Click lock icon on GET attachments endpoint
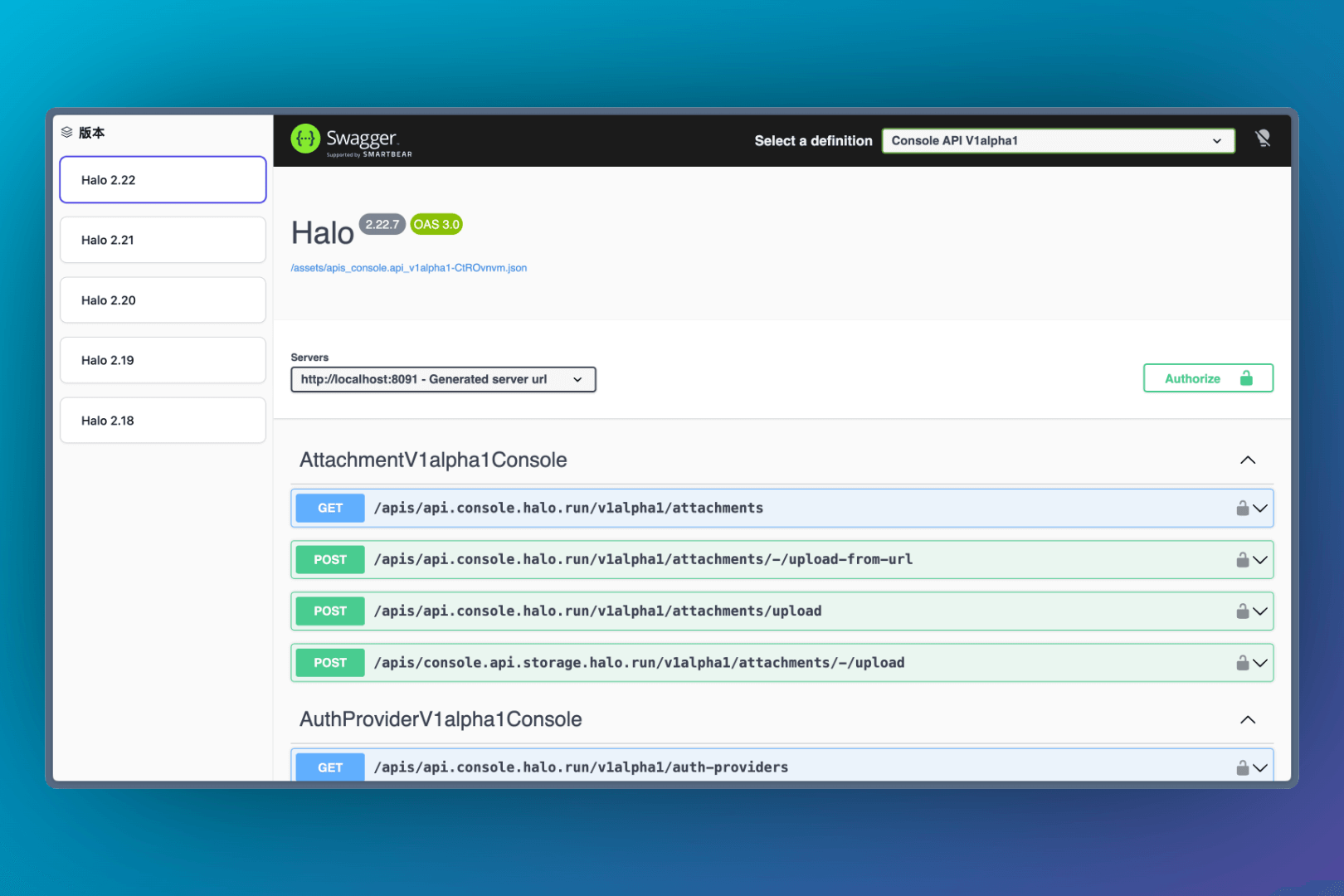 [1242, 509]
